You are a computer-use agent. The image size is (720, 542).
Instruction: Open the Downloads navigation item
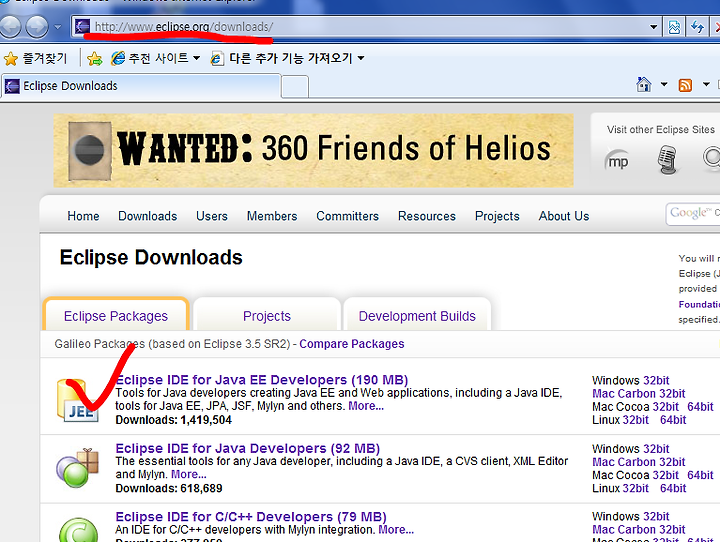[147, 216]
